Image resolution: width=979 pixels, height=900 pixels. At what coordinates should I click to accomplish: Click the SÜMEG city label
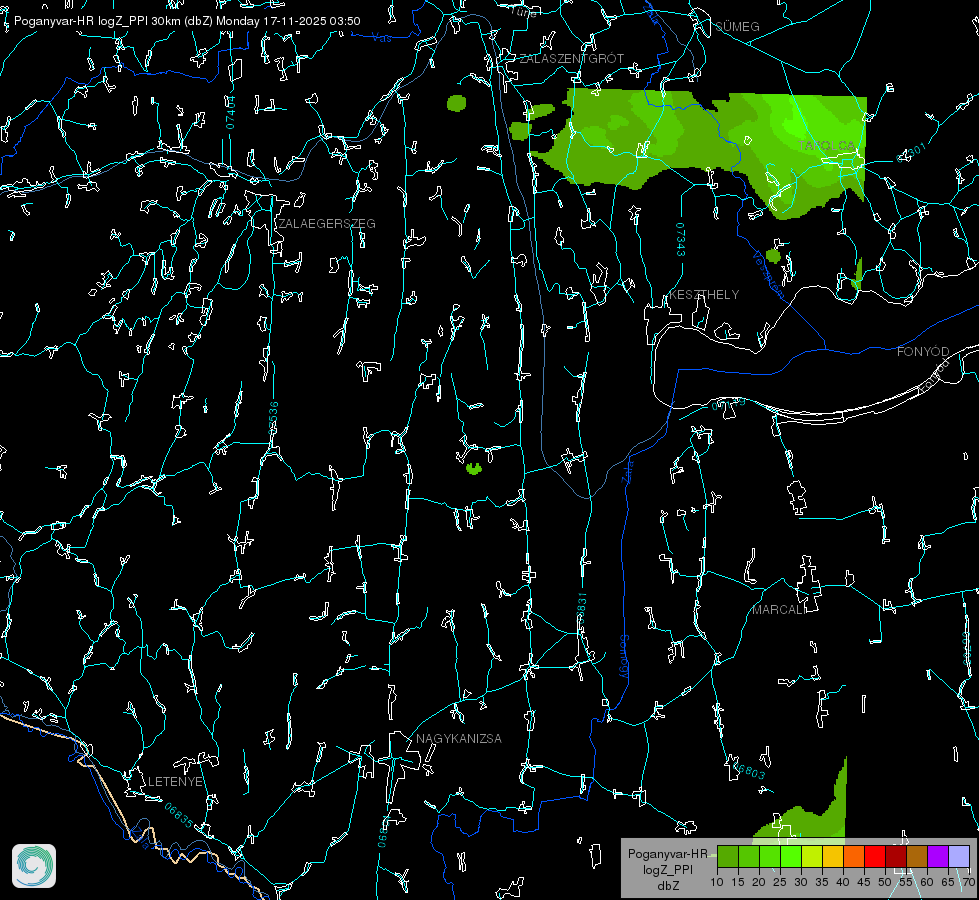click(x=737, y=26)
